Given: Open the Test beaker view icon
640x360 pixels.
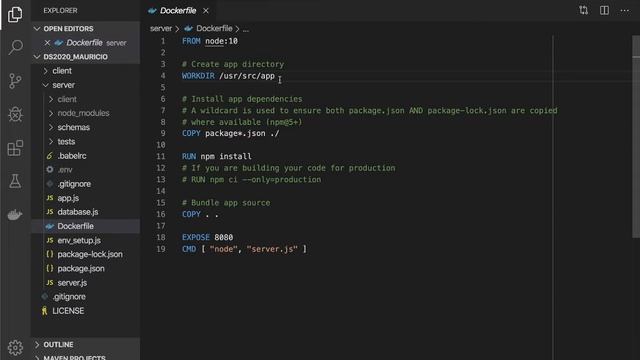Looking at the screenshot, I should (x=15, y=181).
